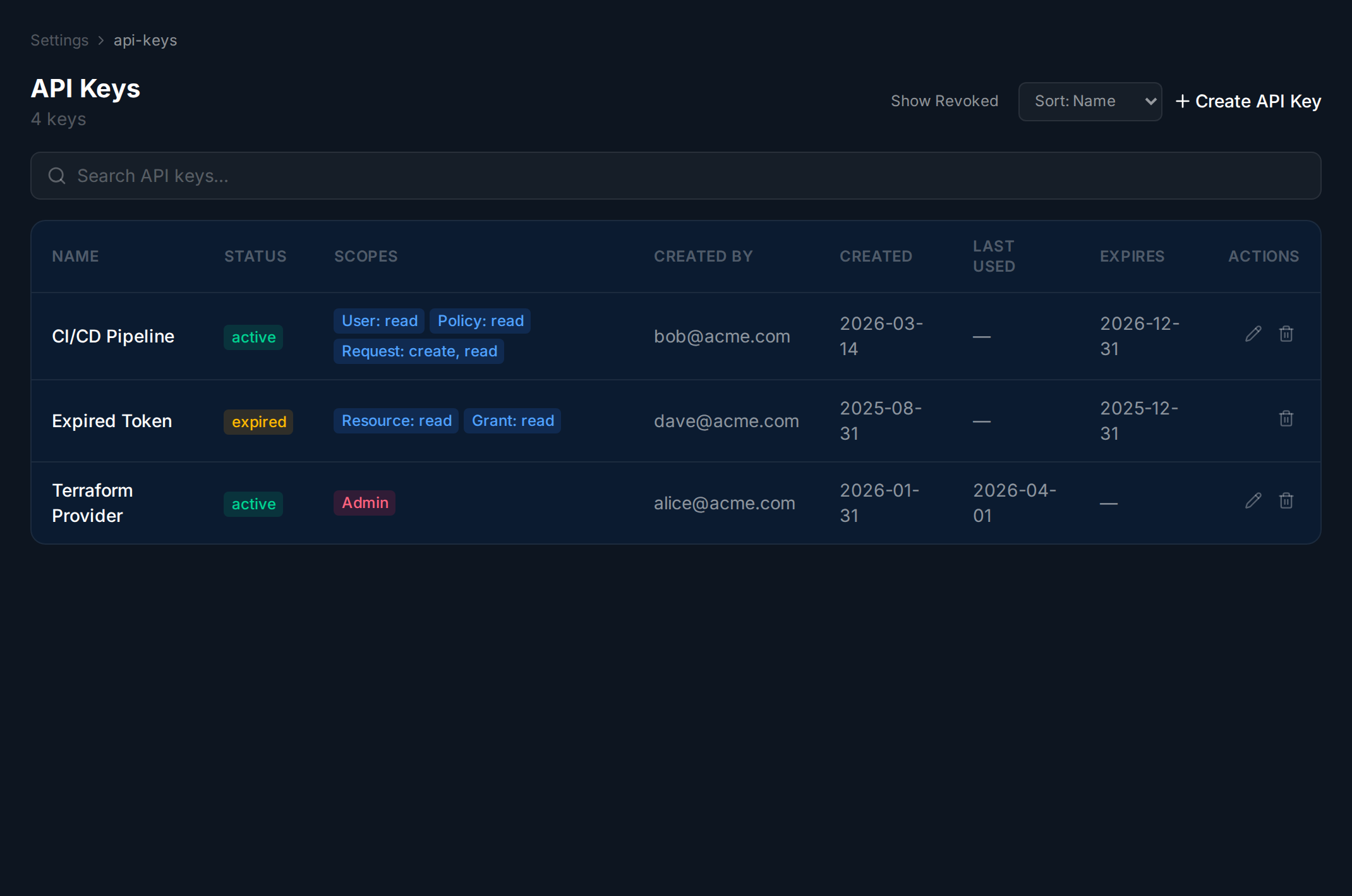The height and width of the screenshot is (896, 1352).
Task: Select the Terraform Provider key name
Action: pos(92,503)
